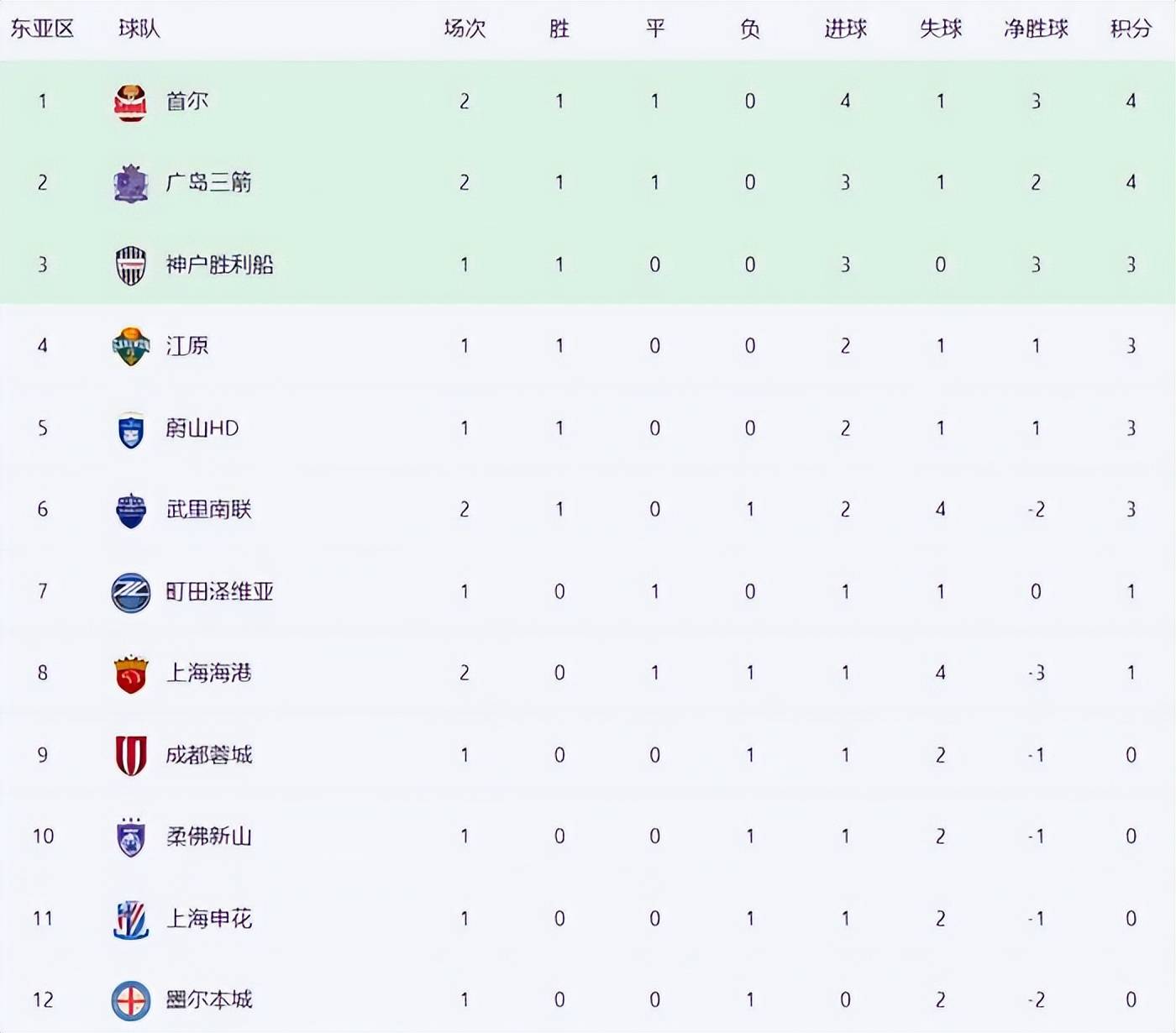1176x1033 pixels.
Task: Click the 武里南联 team badge
Action: tap(130, 510)
